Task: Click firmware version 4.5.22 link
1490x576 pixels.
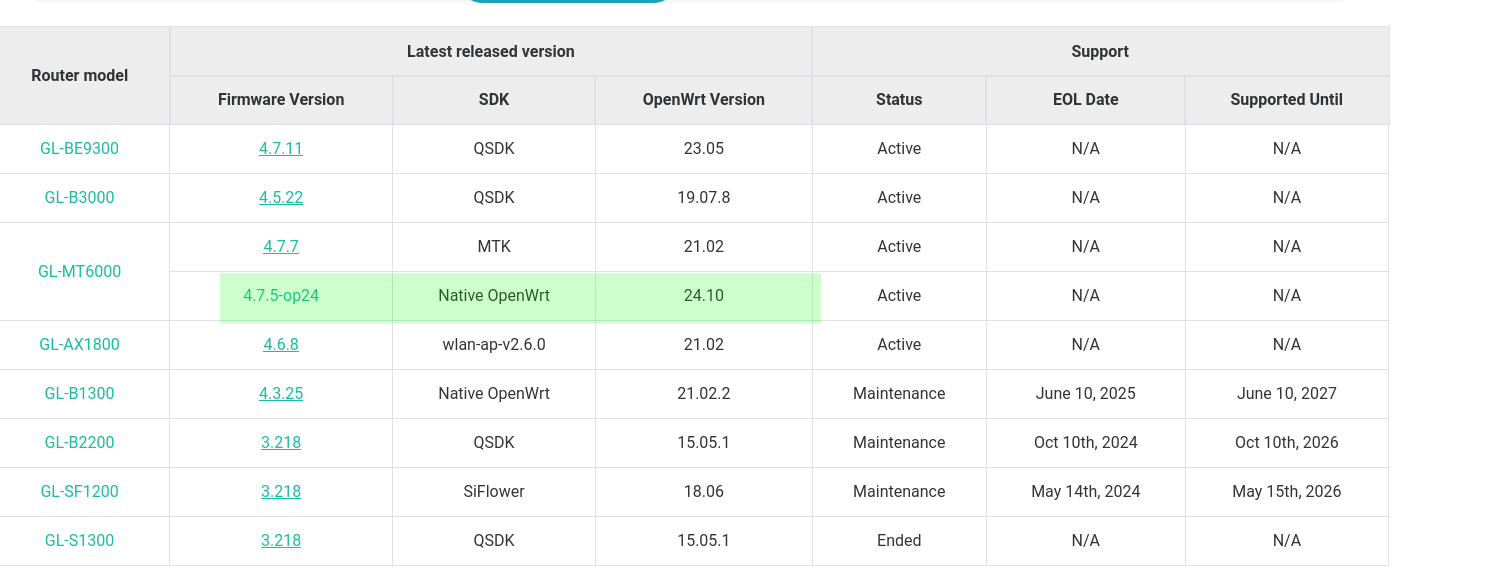Action: 281,198
